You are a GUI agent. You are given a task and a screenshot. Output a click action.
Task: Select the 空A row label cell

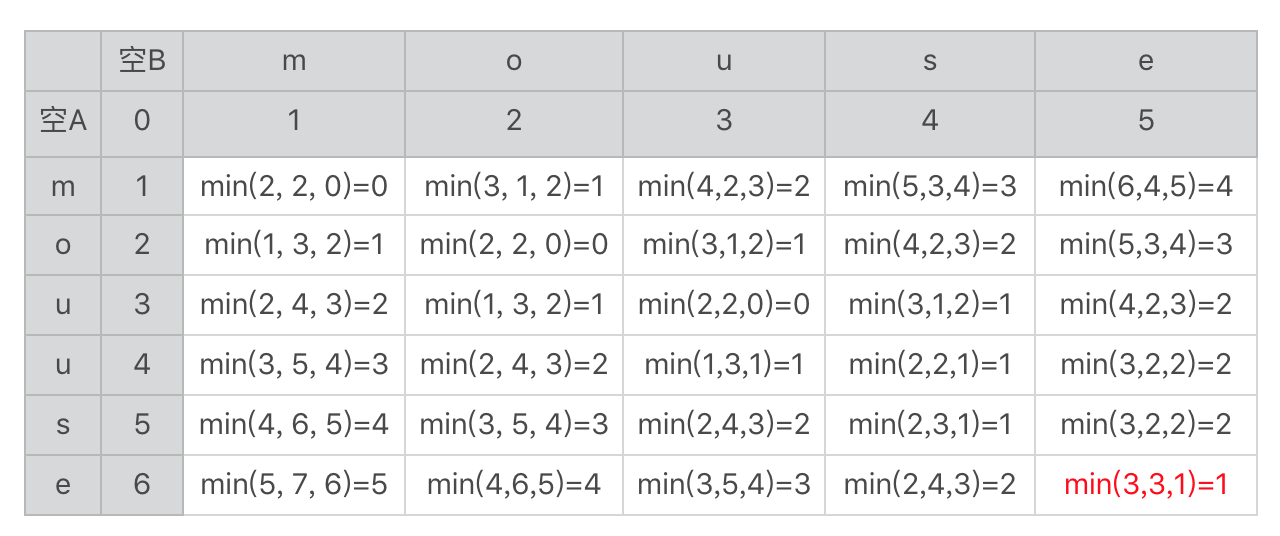click(x=63, y=121)
